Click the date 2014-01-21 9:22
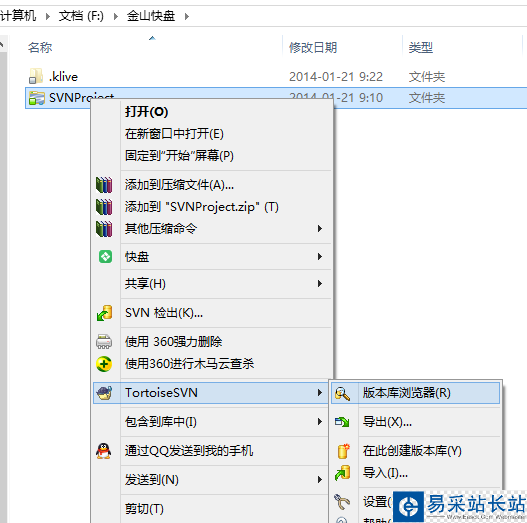527x523 pixels. tap(336, 77)
